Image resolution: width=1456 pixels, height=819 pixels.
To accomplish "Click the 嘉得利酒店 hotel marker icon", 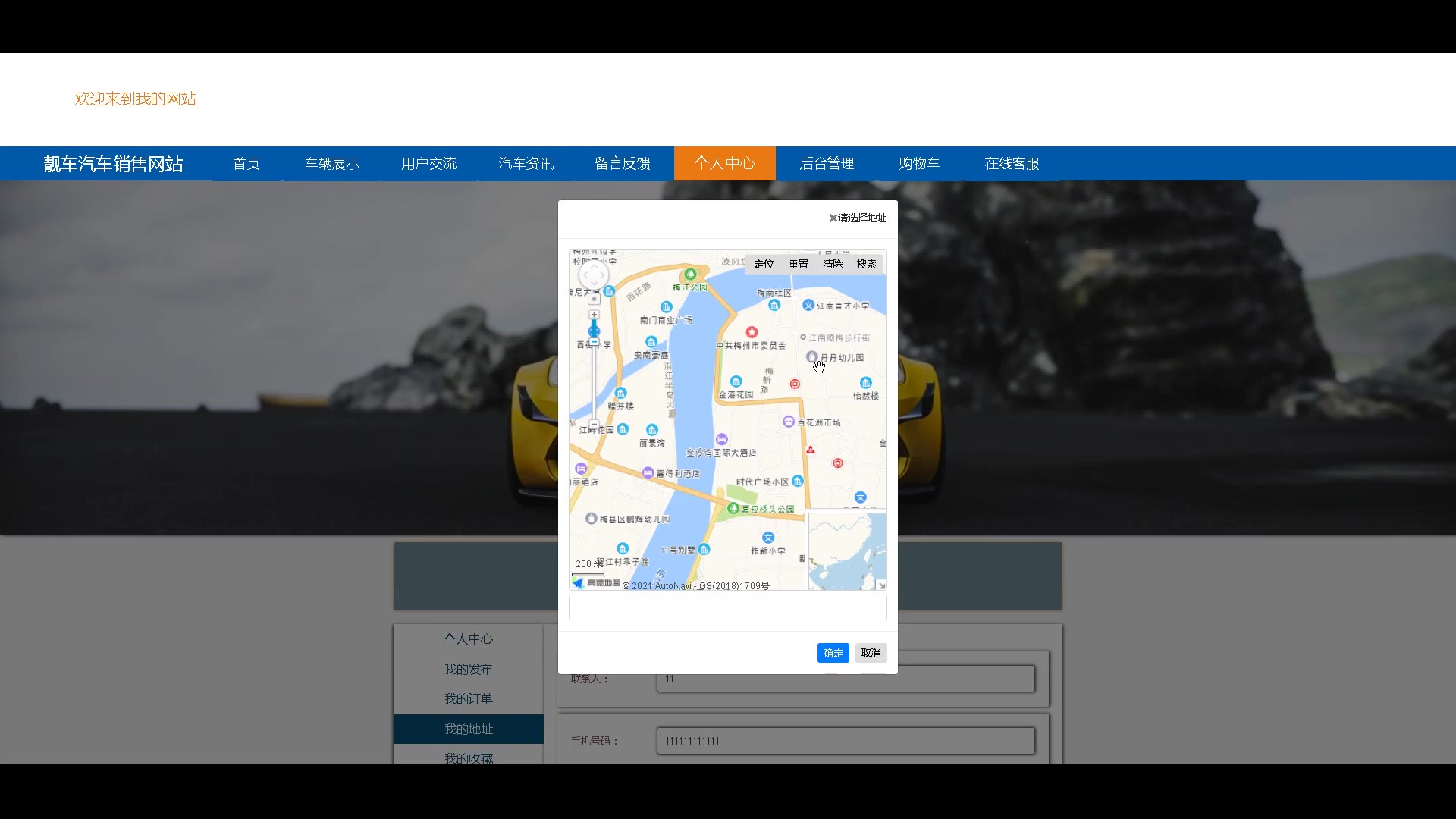I will pyautogui.click(x=648, y=472).
